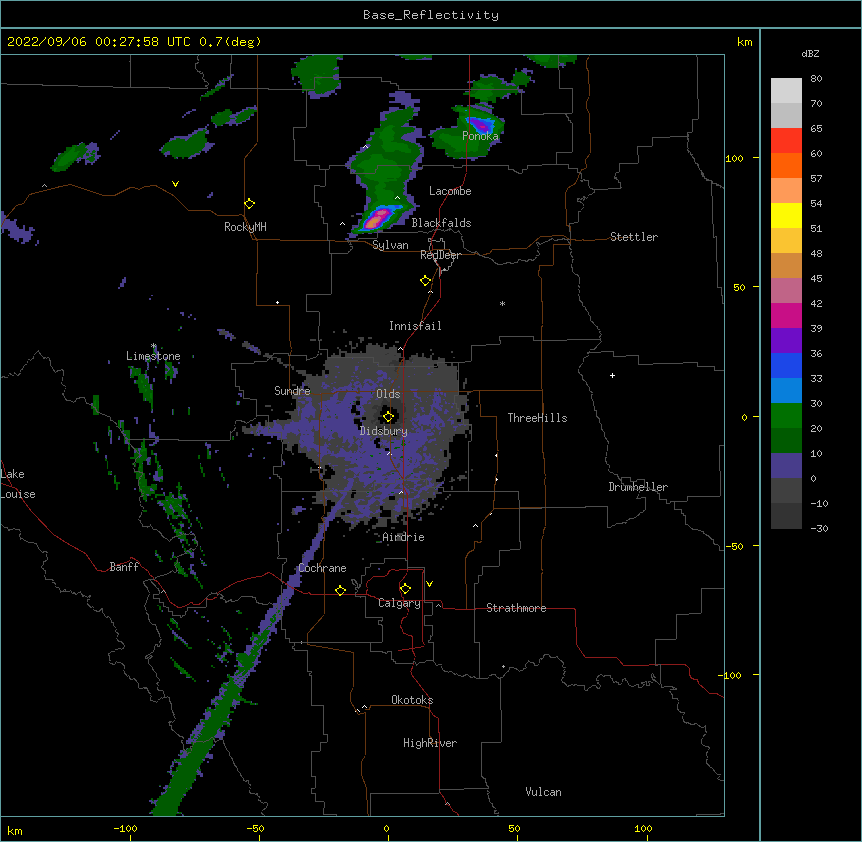
Task: Click the 80 dBZ white legend swatch
Action: click(786, 90)
